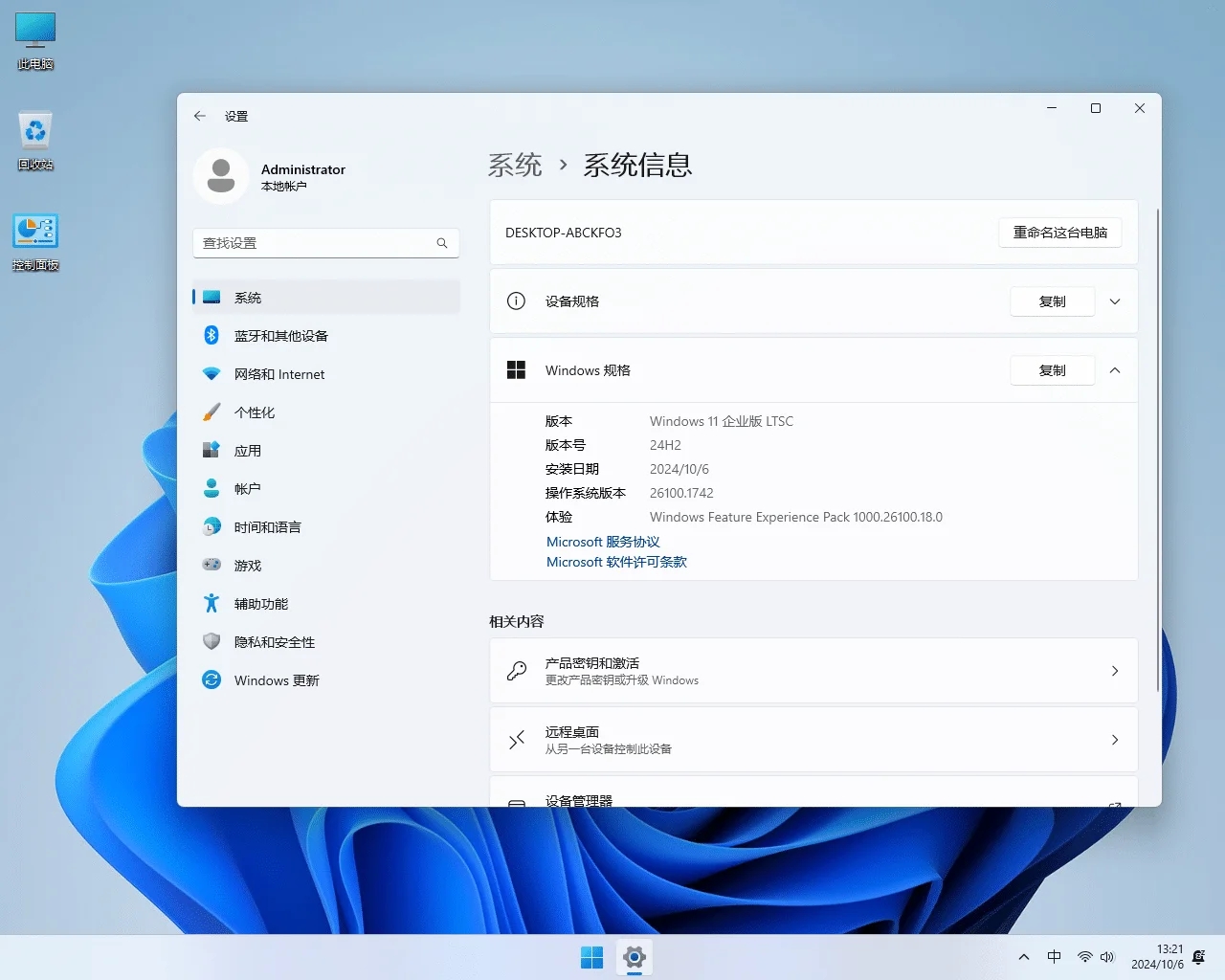Open 时间和语言 settings page
The width and height of the screenshot is (1225, 980).
coord(326,526)
